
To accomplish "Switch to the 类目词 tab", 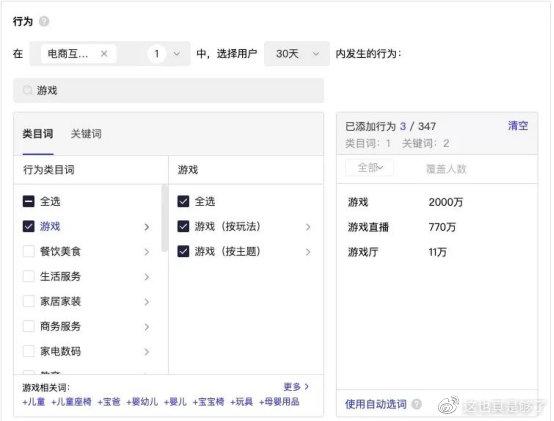I will 38,134.
